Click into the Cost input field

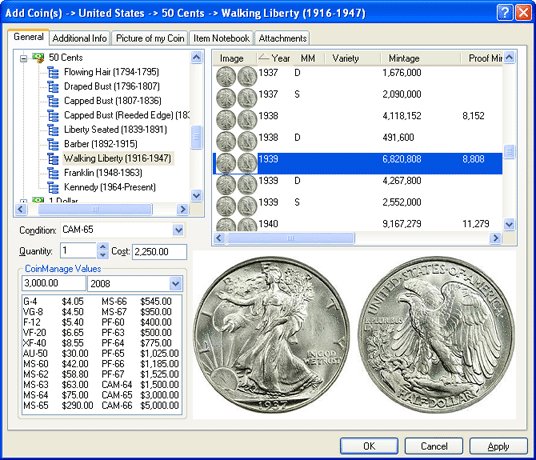coord(159,252)
